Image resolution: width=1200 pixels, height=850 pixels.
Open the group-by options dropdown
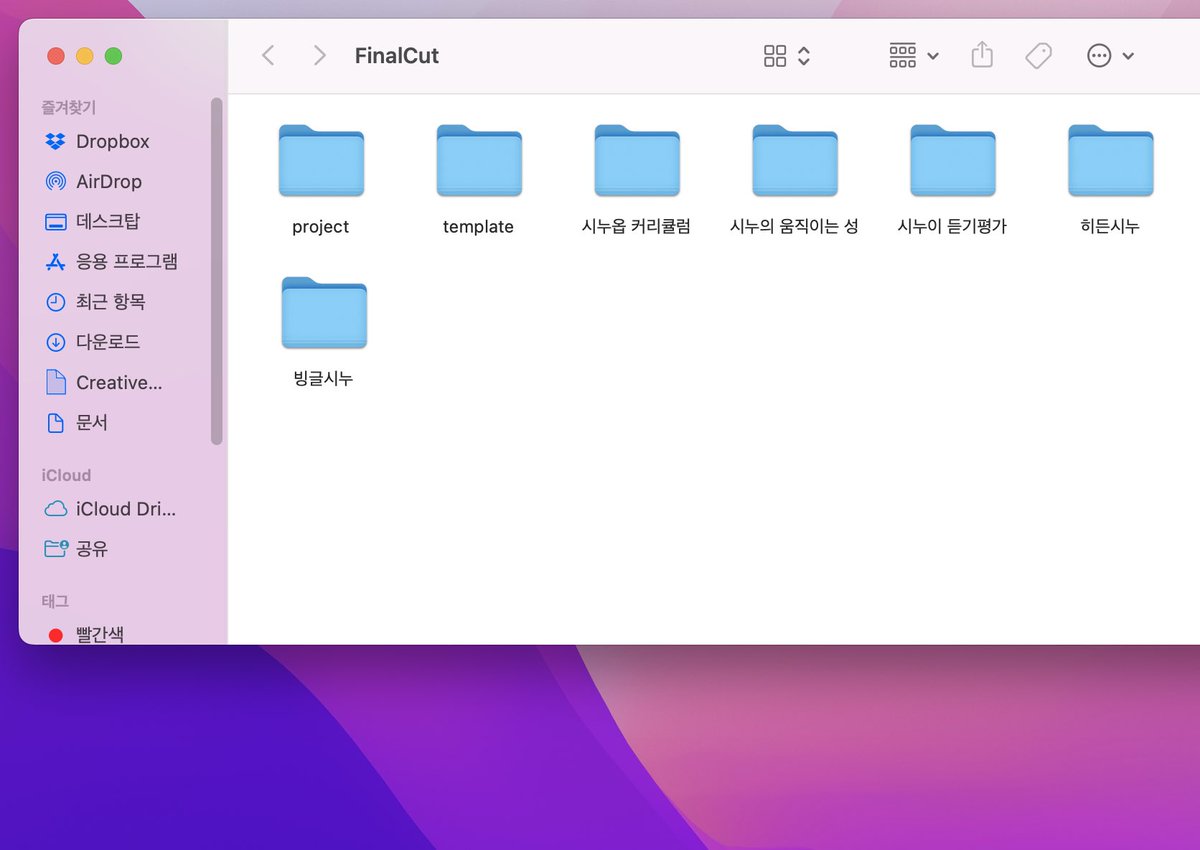point(914,55)
